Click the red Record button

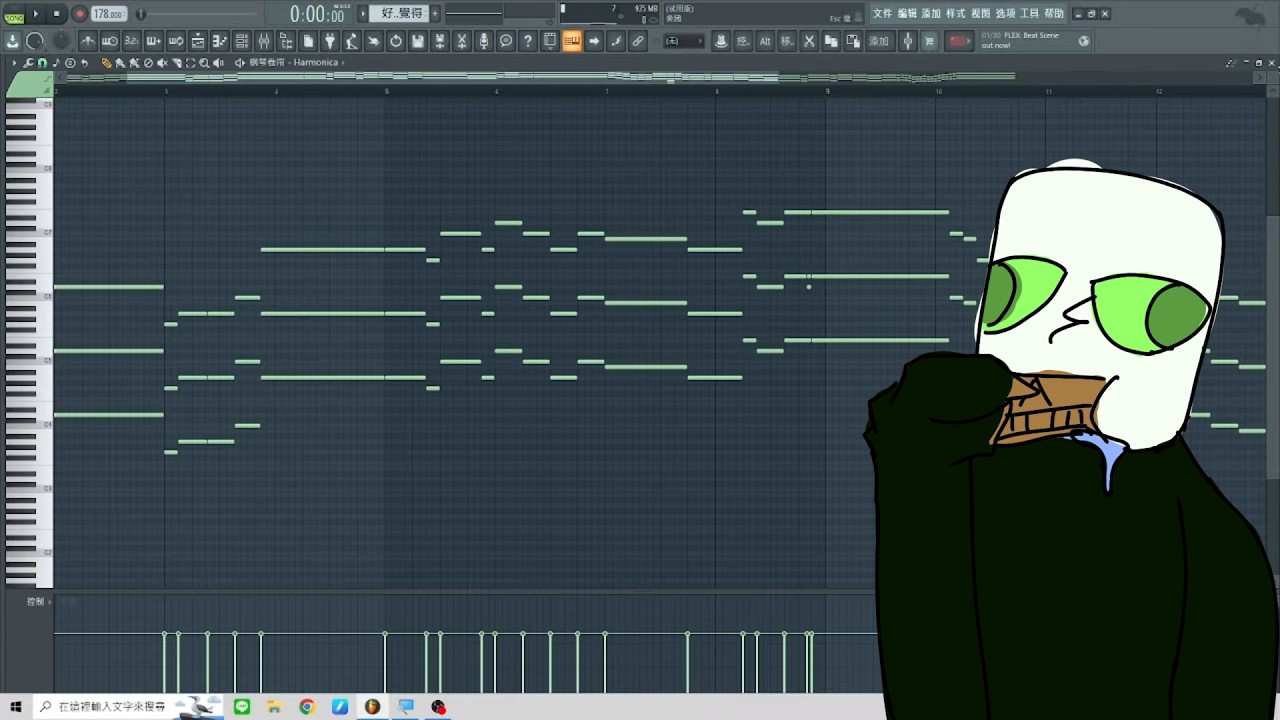click(x=79, y=14)
